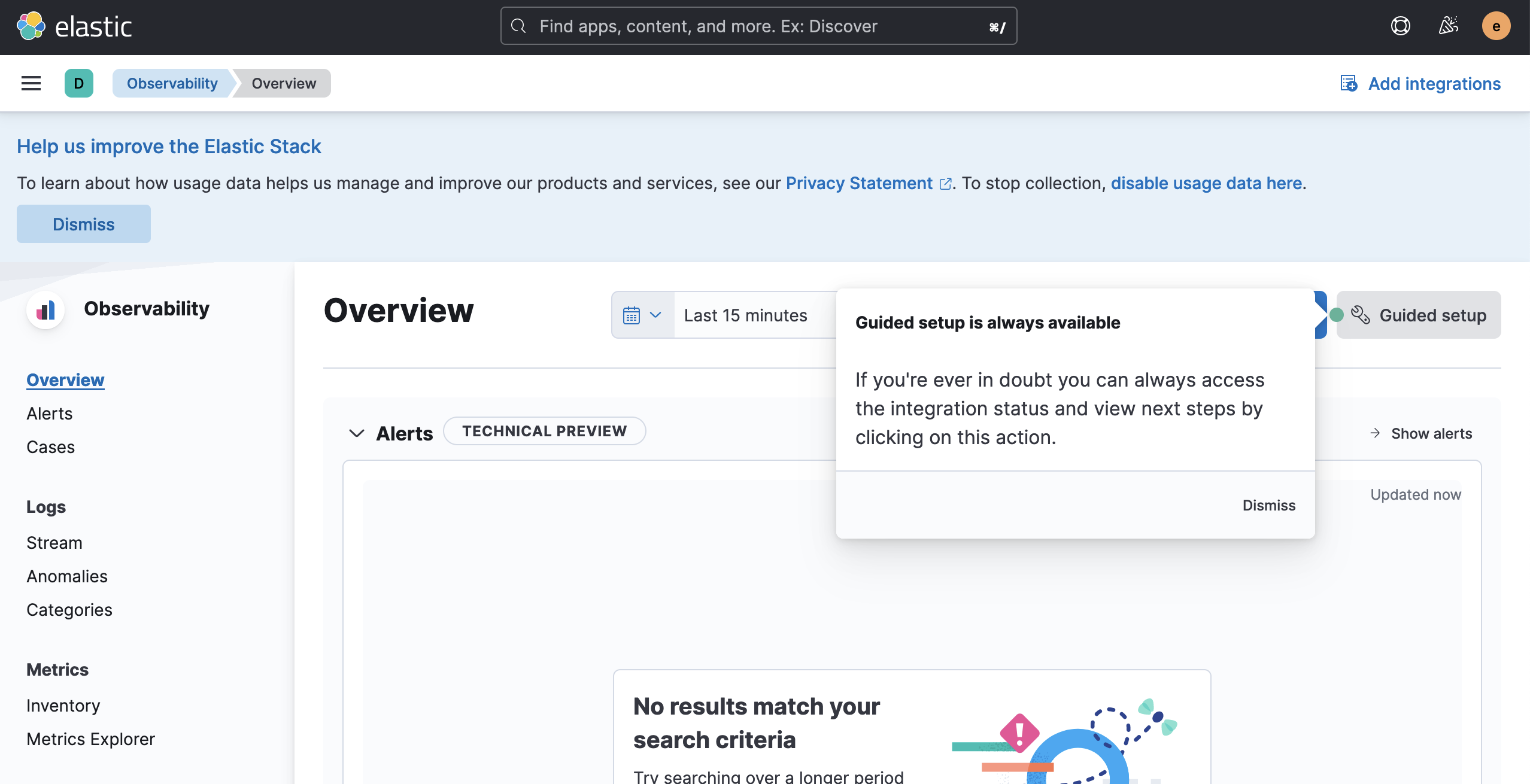Image resolution: width=1530 pixels, height=784 pixels.
Task: Focus the Find apps search field
Action: [x=758, y=26]
